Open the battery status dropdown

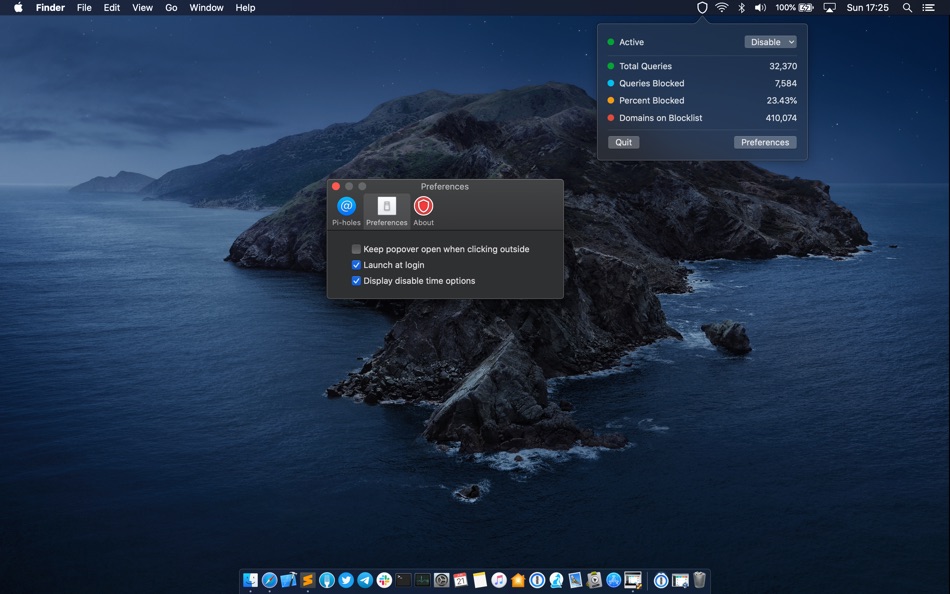point(805,8)
